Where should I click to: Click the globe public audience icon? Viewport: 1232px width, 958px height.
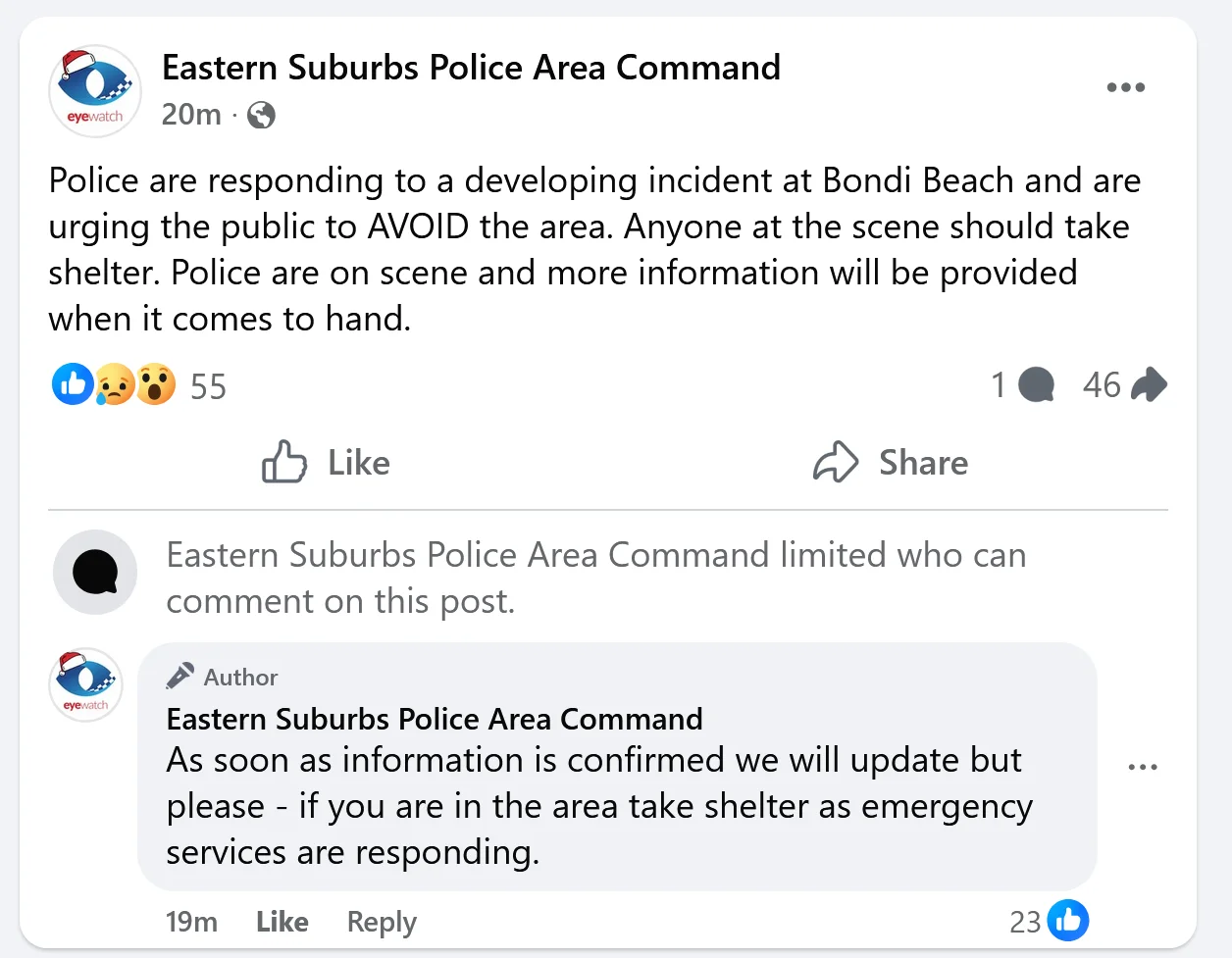pos(261,116)
